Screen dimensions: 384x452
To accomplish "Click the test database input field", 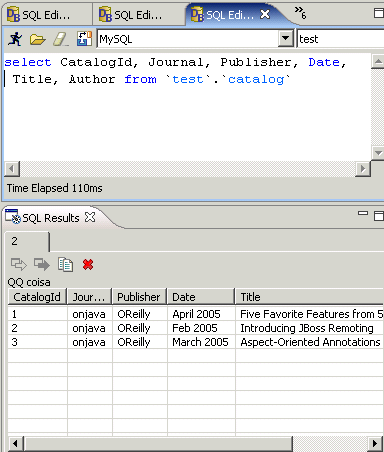I will pyautogui.click(x=340, y=39).
